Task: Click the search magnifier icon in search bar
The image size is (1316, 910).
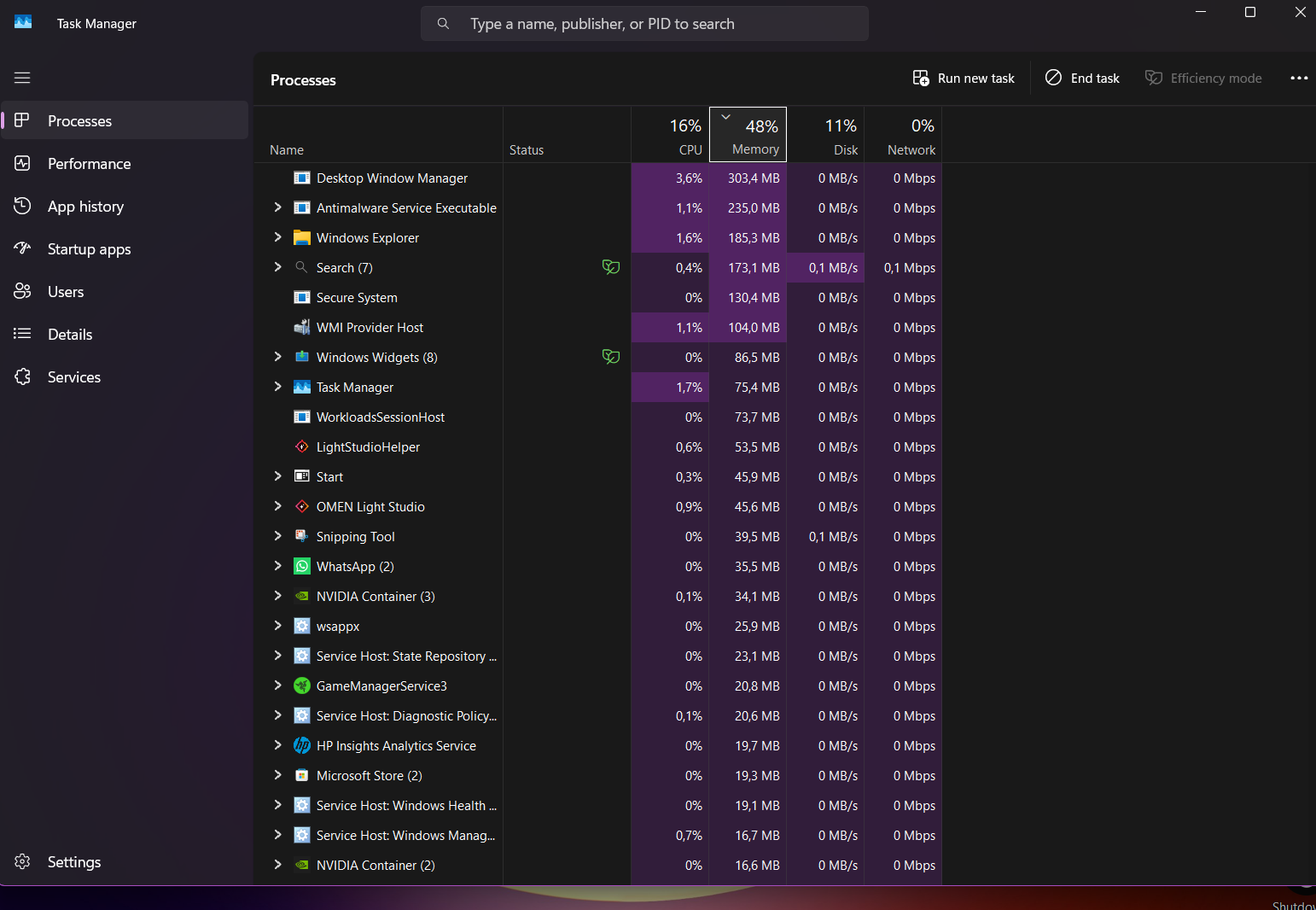Action: click(443, 24)
